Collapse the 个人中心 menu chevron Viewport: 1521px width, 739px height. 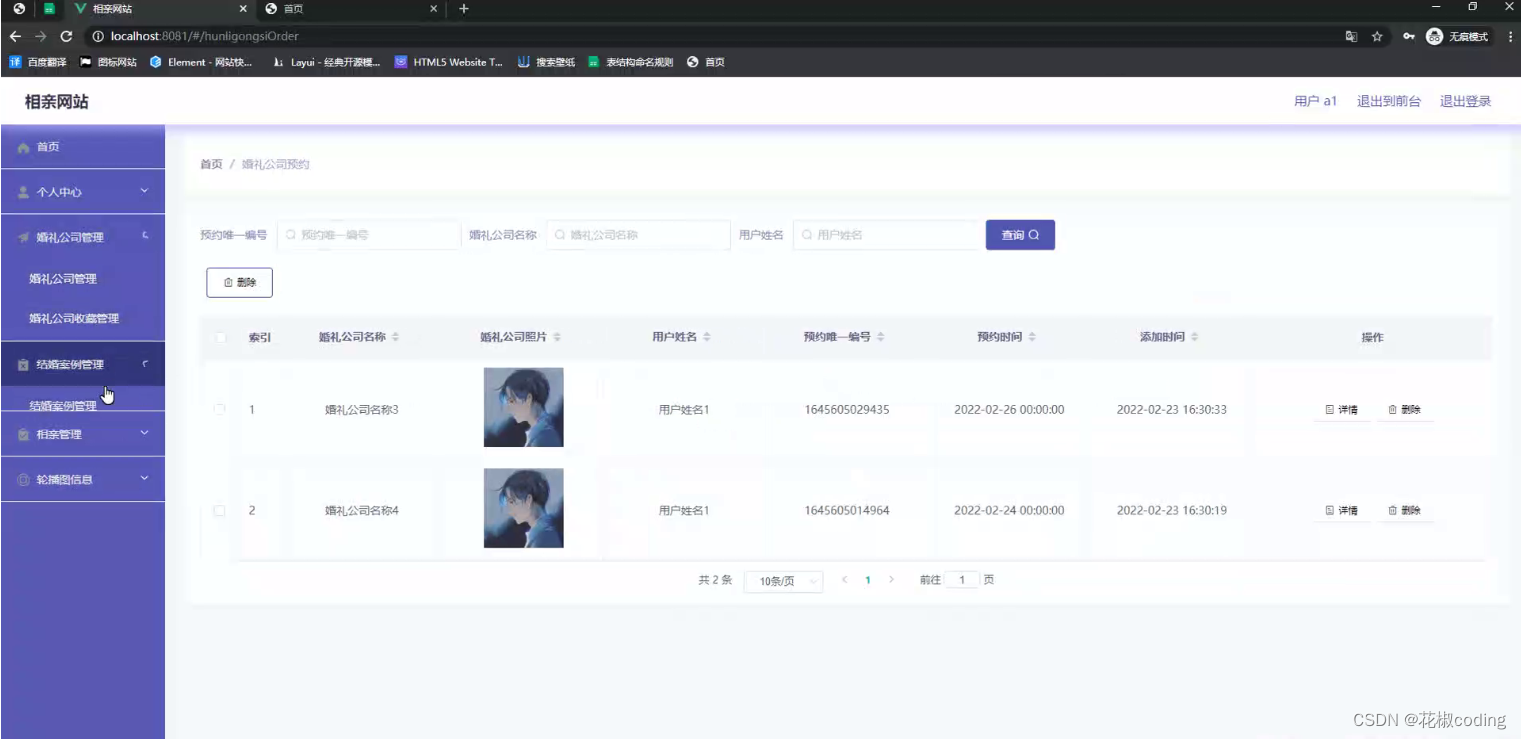pos(145,191)
